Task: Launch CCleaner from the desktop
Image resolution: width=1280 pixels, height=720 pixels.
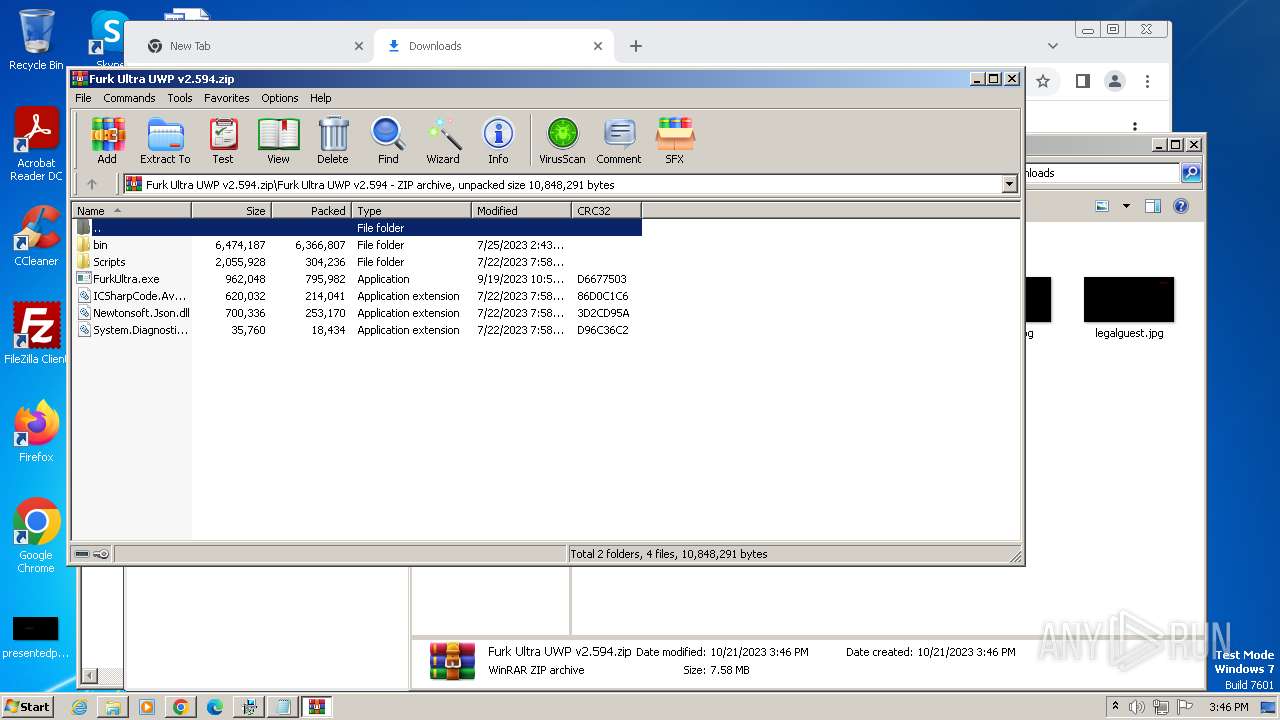Action: pyautogui.click(x=36, y=236)
